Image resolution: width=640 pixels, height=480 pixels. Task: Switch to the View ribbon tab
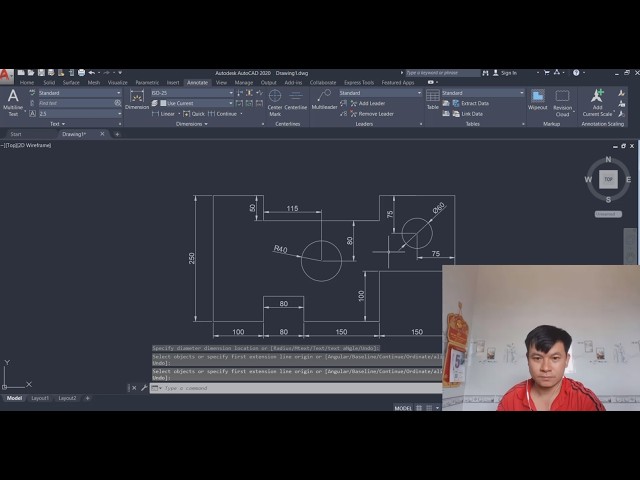point(221,82)
